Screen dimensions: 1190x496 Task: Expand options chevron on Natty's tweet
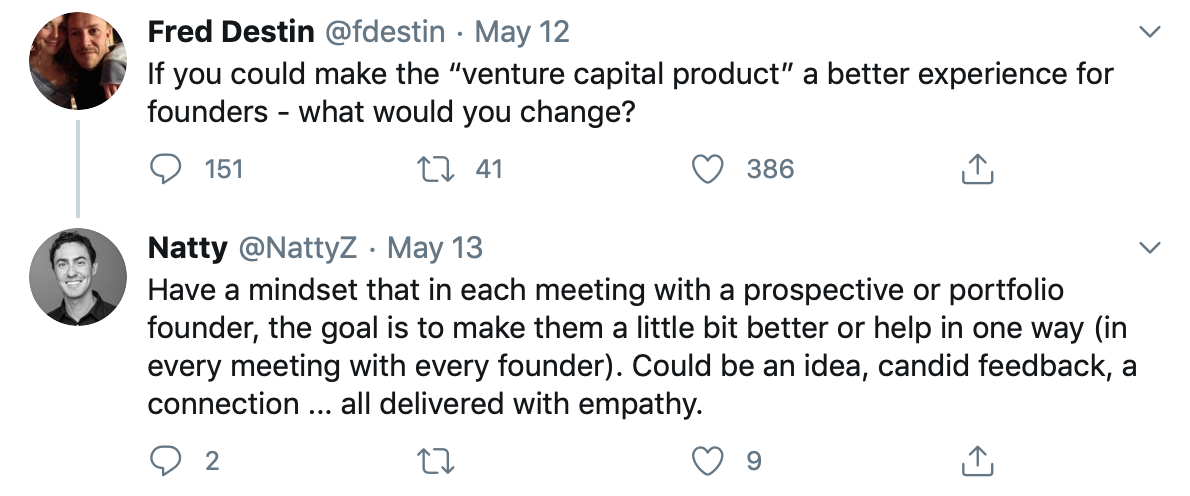click(1151, 247)
